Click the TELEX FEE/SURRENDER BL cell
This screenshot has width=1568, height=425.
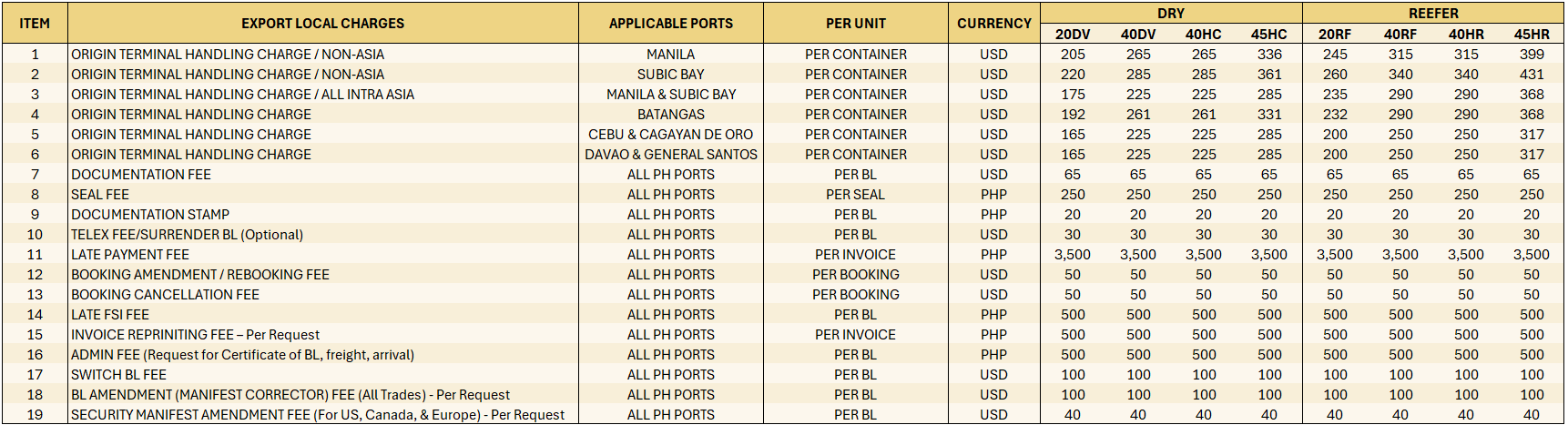tap(187, 235)
